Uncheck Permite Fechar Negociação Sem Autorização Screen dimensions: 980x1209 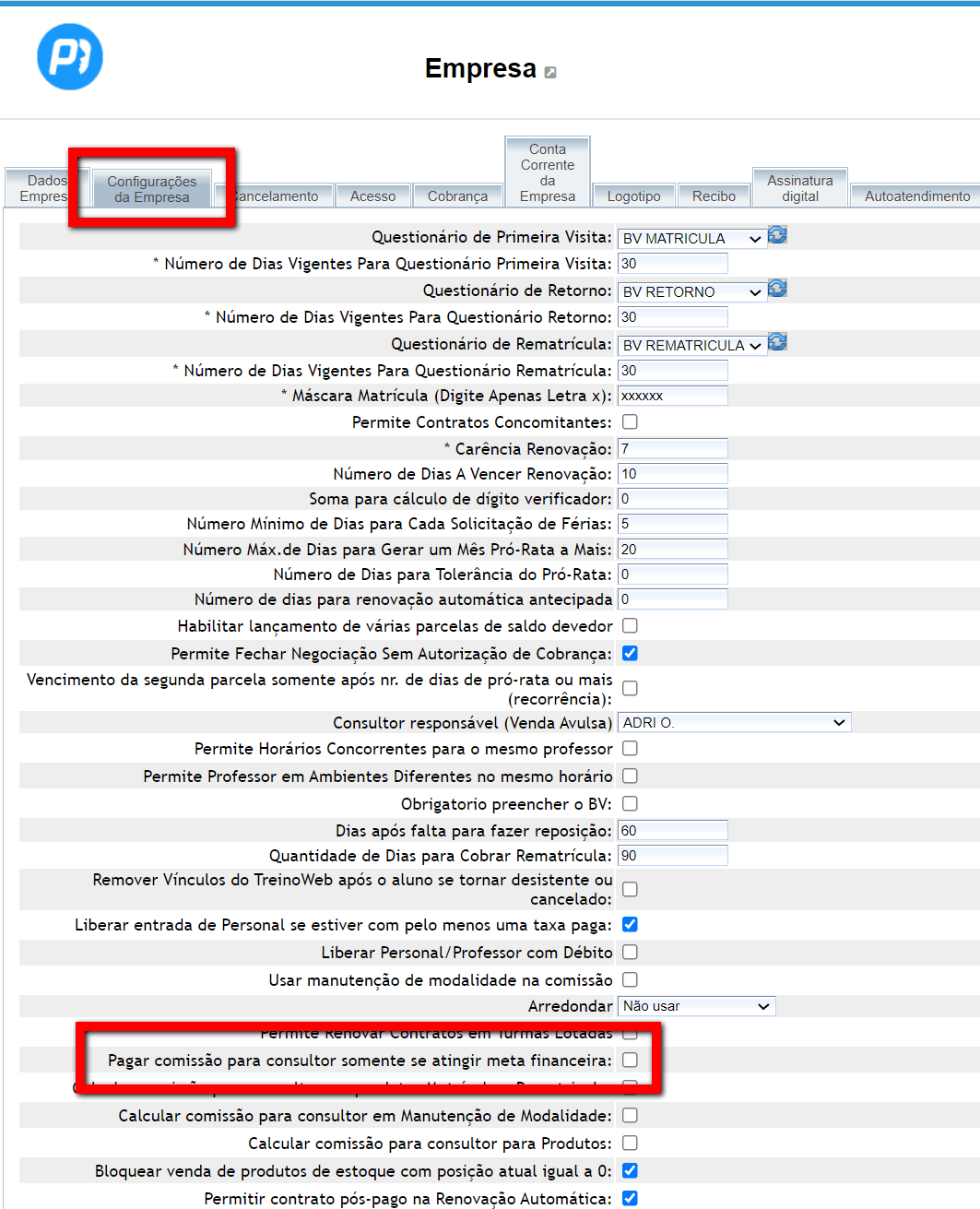[630, 654]
